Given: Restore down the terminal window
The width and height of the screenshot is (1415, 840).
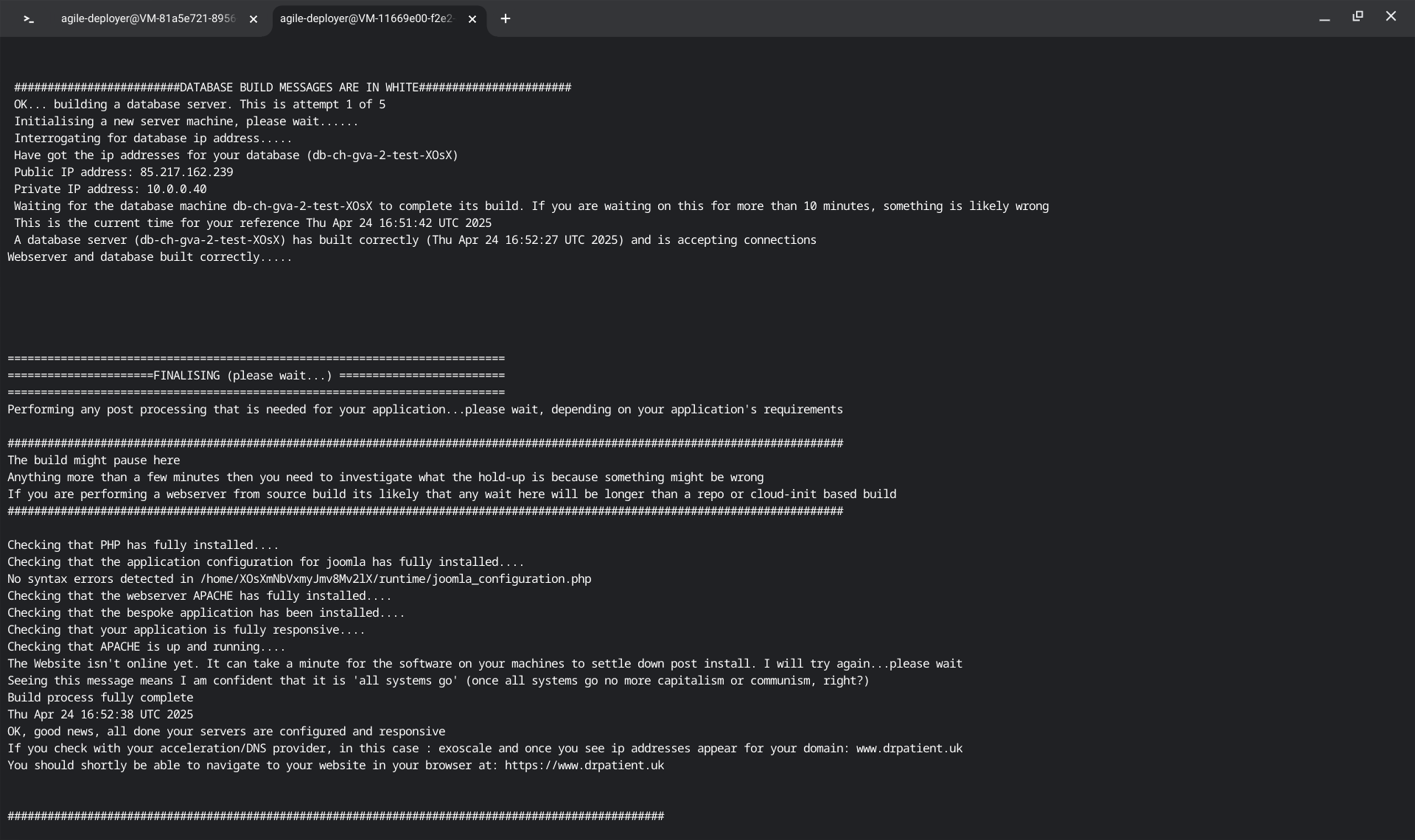Looking at the screenshot, I should 1358,16.
